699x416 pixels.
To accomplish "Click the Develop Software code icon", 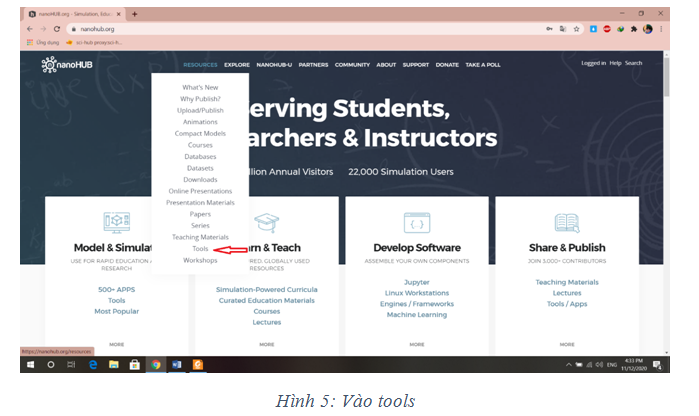I will tap(416, 222).
